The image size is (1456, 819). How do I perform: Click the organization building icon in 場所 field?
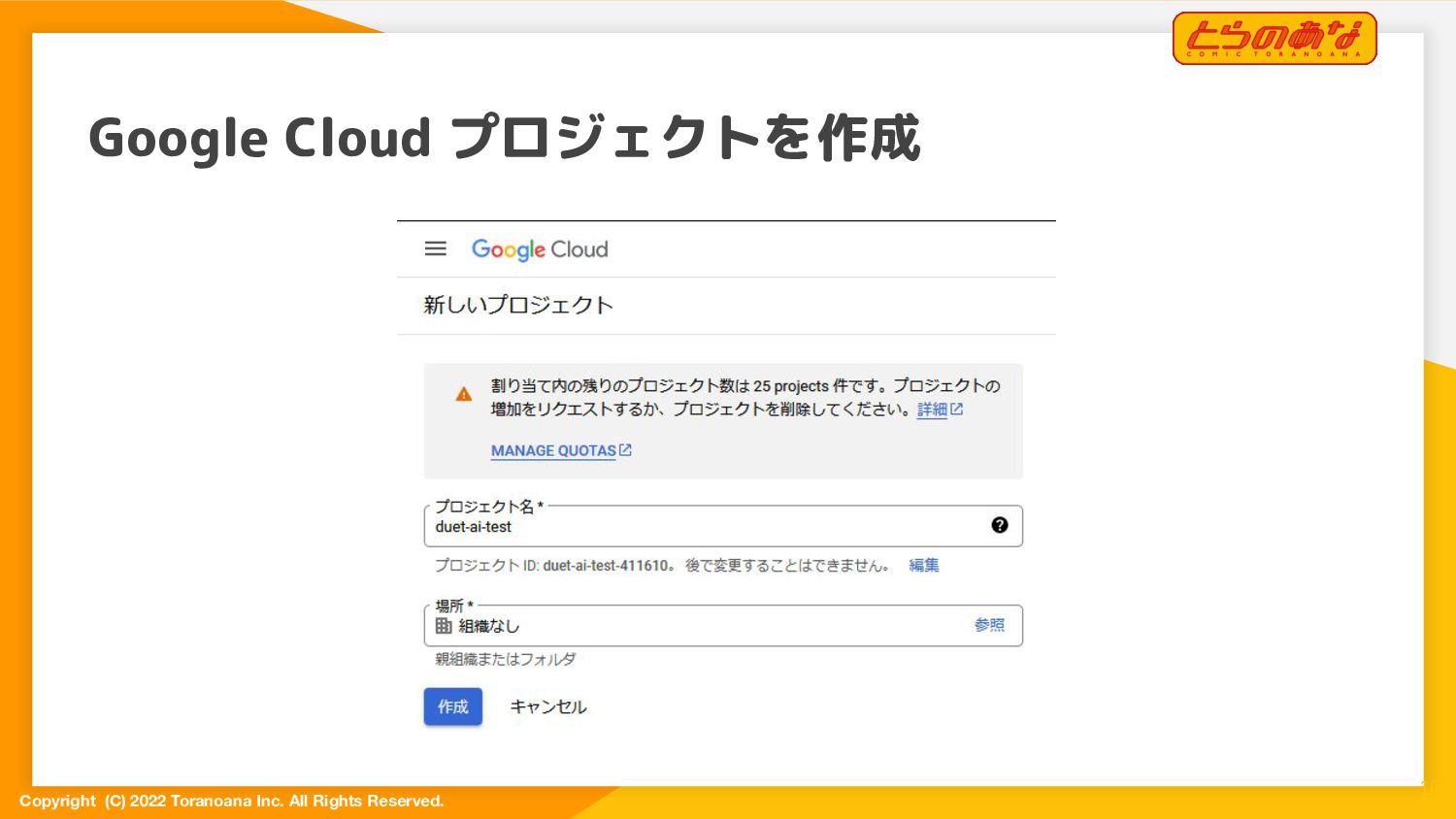click(x=444, y=626)
